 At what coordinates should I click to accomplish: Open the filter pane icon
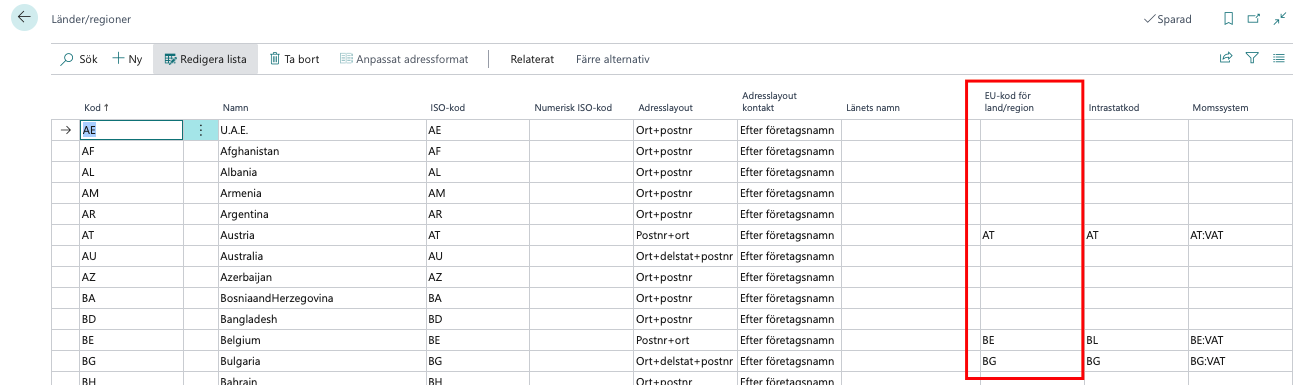pos(1251,59)
